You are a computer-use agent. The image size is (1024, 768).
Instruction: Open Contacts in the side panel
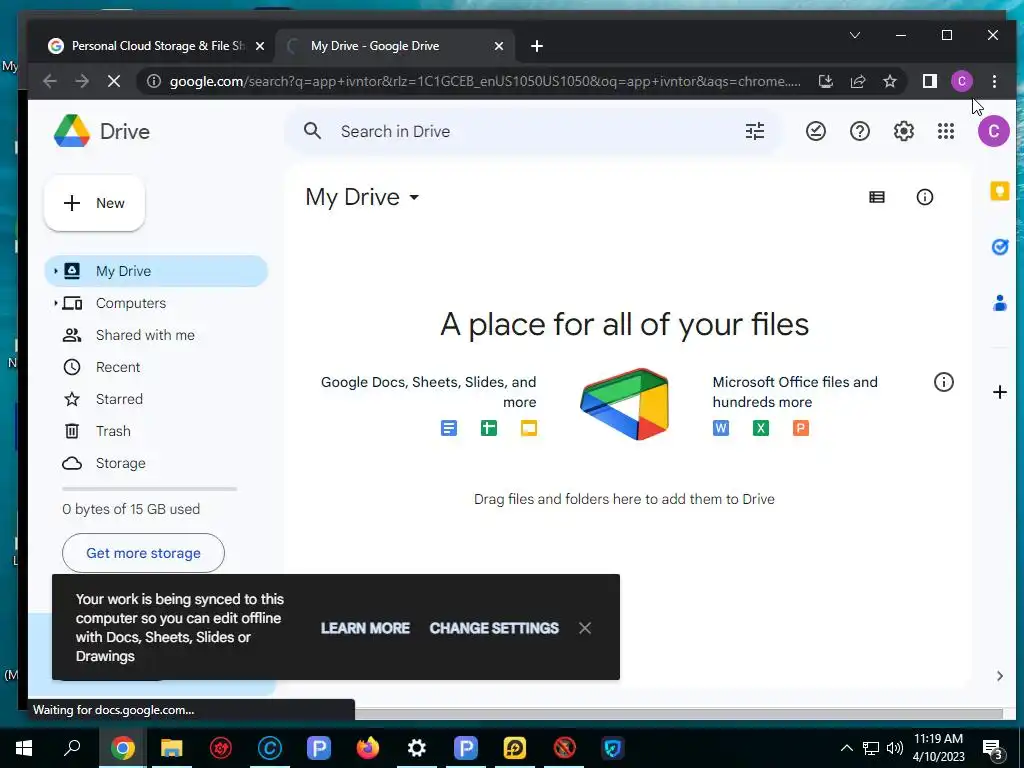999,303
